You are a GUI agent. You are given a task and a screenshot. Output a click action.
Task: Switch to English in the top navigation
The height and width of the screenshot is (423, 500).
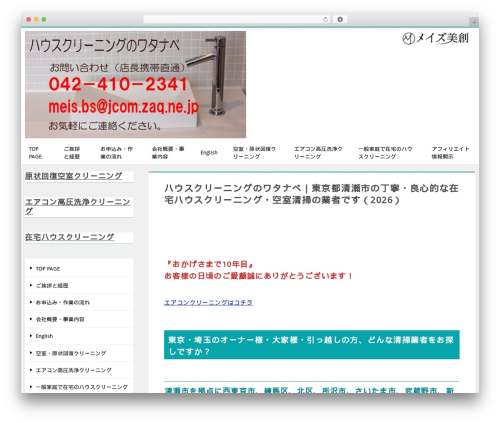click(x=209, y=153)
